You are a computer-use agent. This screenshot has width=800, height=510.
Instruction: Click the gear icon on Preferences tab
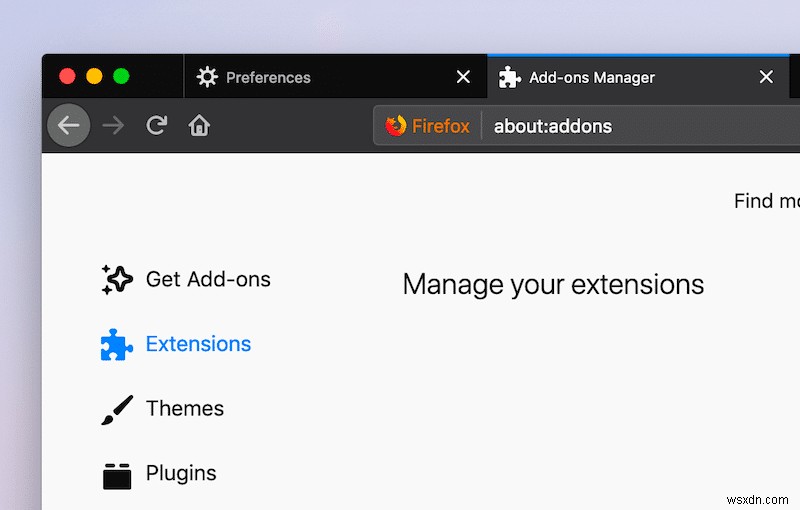coord(207,77)
